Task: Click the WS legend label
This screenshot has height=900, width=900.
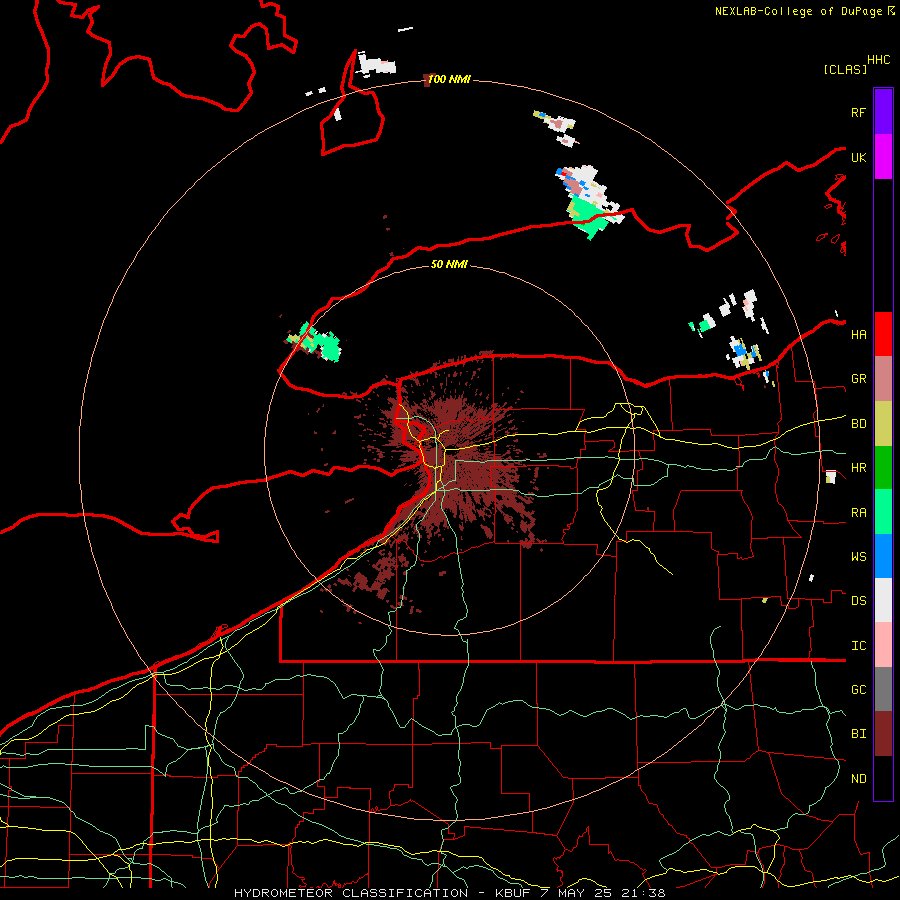Action: pos(858,557)
